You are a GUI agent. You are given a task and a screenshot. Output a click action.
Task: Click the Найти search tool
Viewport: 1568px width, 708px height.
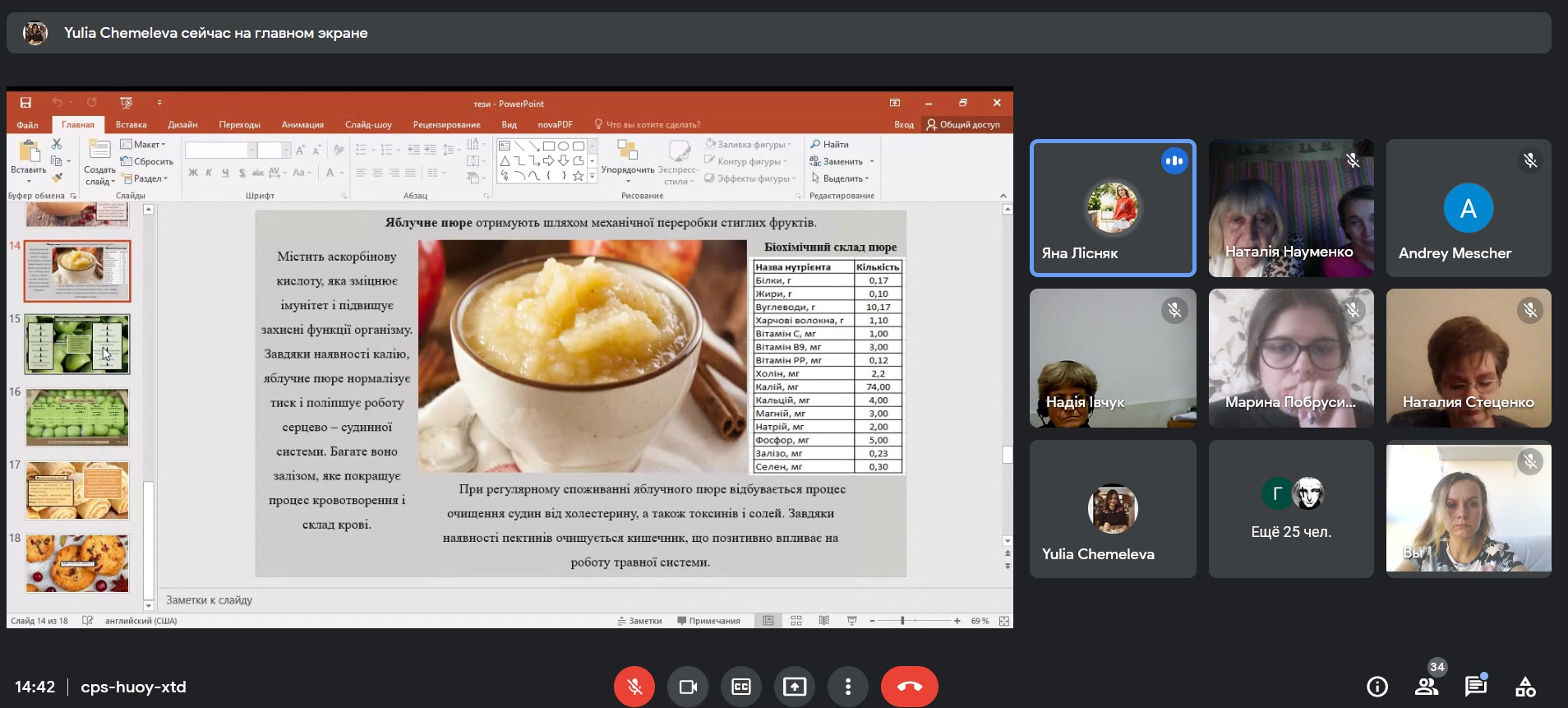pos(830,145)
